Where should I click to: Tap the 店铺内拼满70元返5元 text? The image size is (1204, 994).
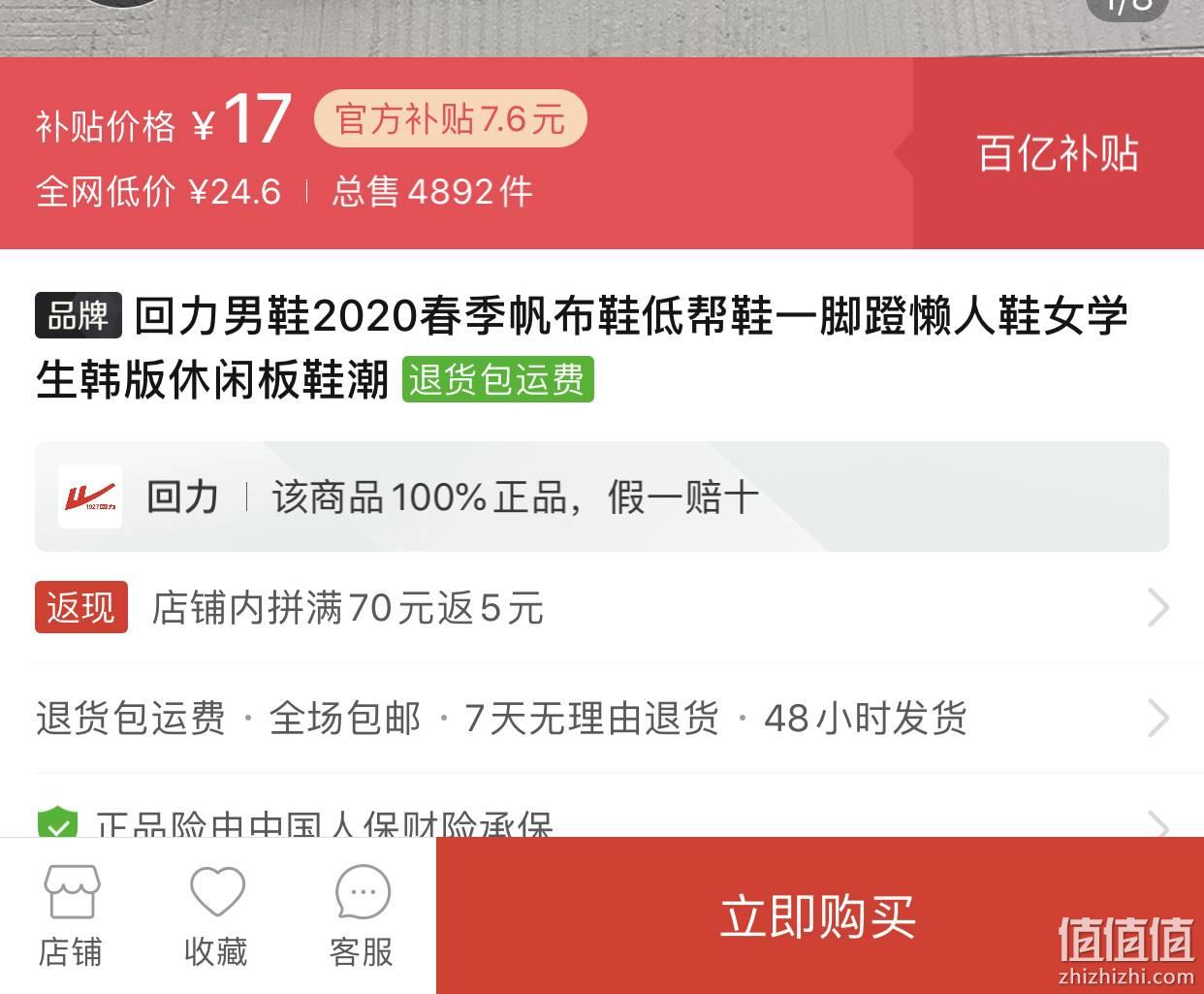[x=348, y=608]
